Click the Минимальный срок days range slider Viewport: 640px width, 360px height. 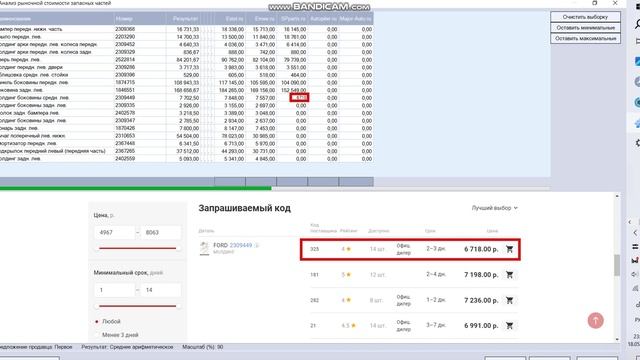[x=138, y=306]
